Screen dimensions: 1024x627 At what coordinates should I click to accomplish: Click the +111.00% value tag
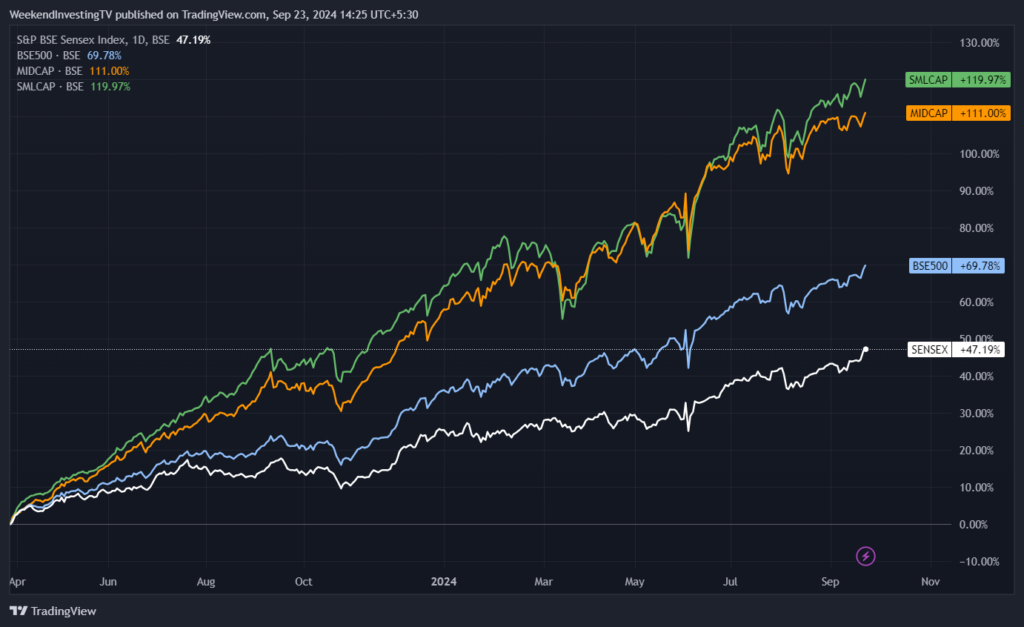coord(981,113)
